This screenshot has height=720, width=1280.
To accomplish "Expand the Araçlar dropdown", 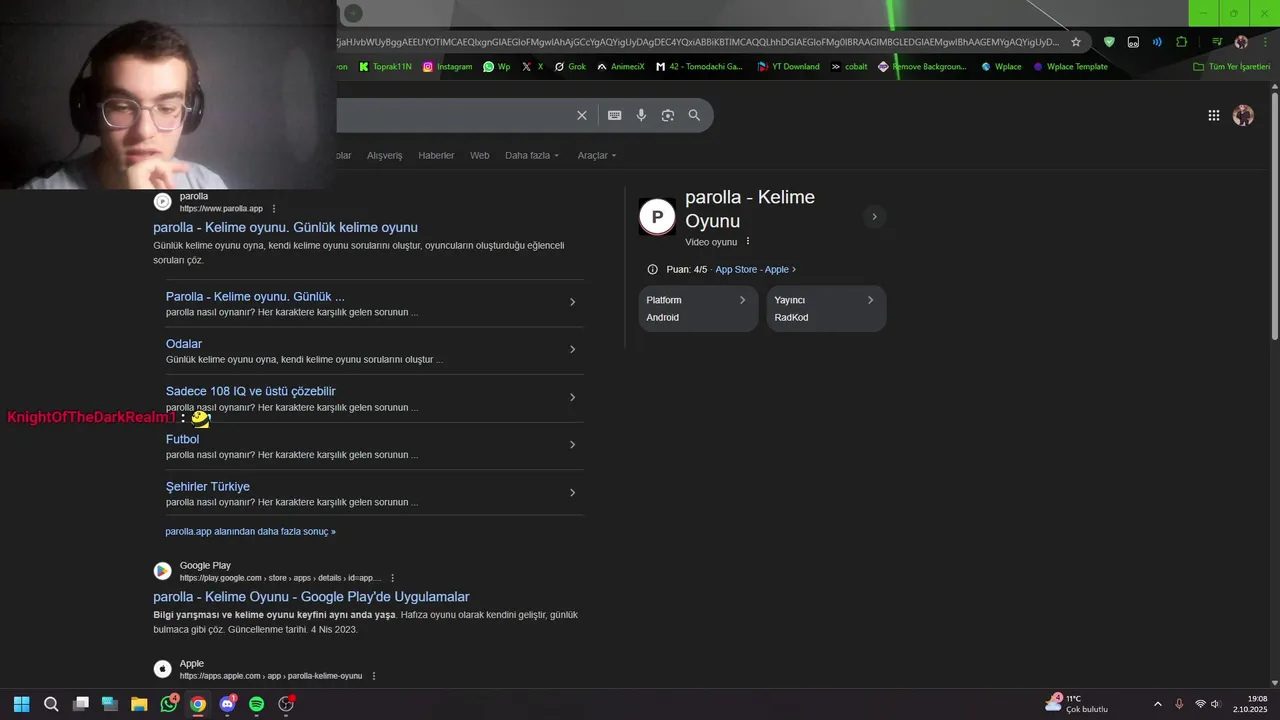I will [x=597, y=155].
